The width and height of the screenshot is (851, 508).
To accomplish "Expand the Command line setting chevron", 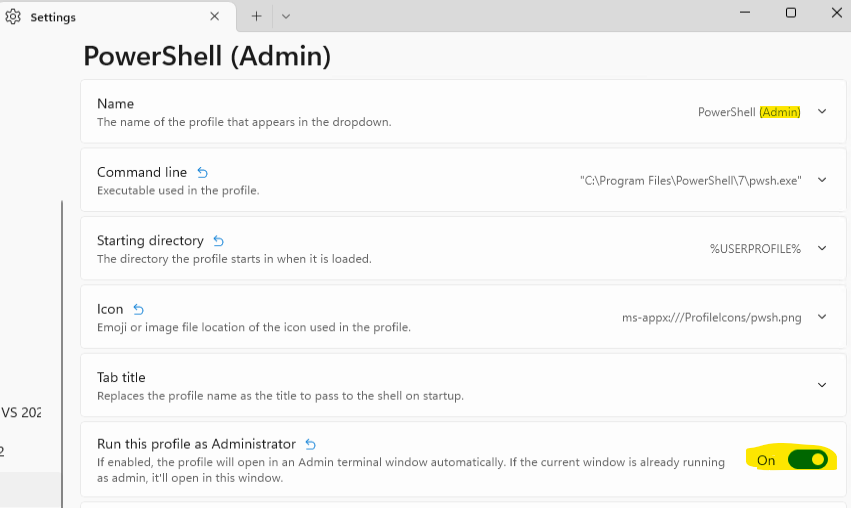I will point(822,180).
